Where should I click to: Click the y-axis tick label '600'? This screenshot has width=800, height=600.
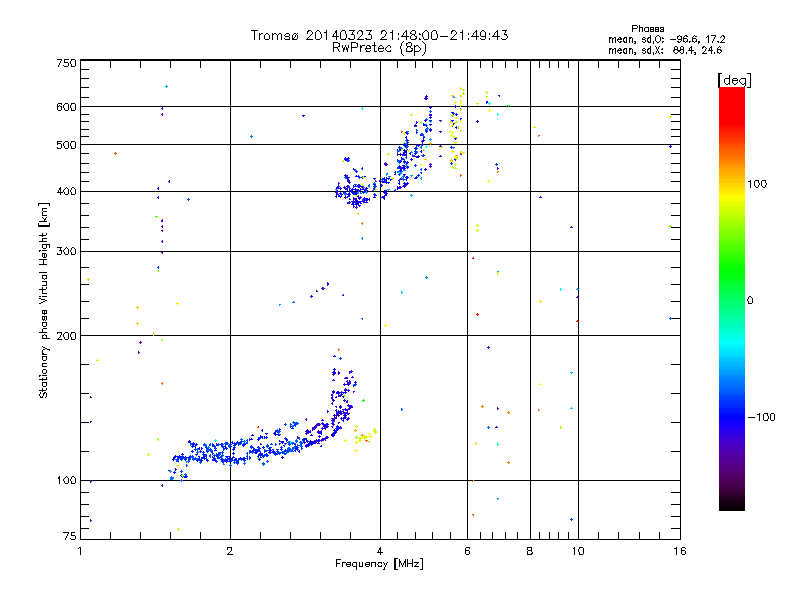[x=66, y=107]
